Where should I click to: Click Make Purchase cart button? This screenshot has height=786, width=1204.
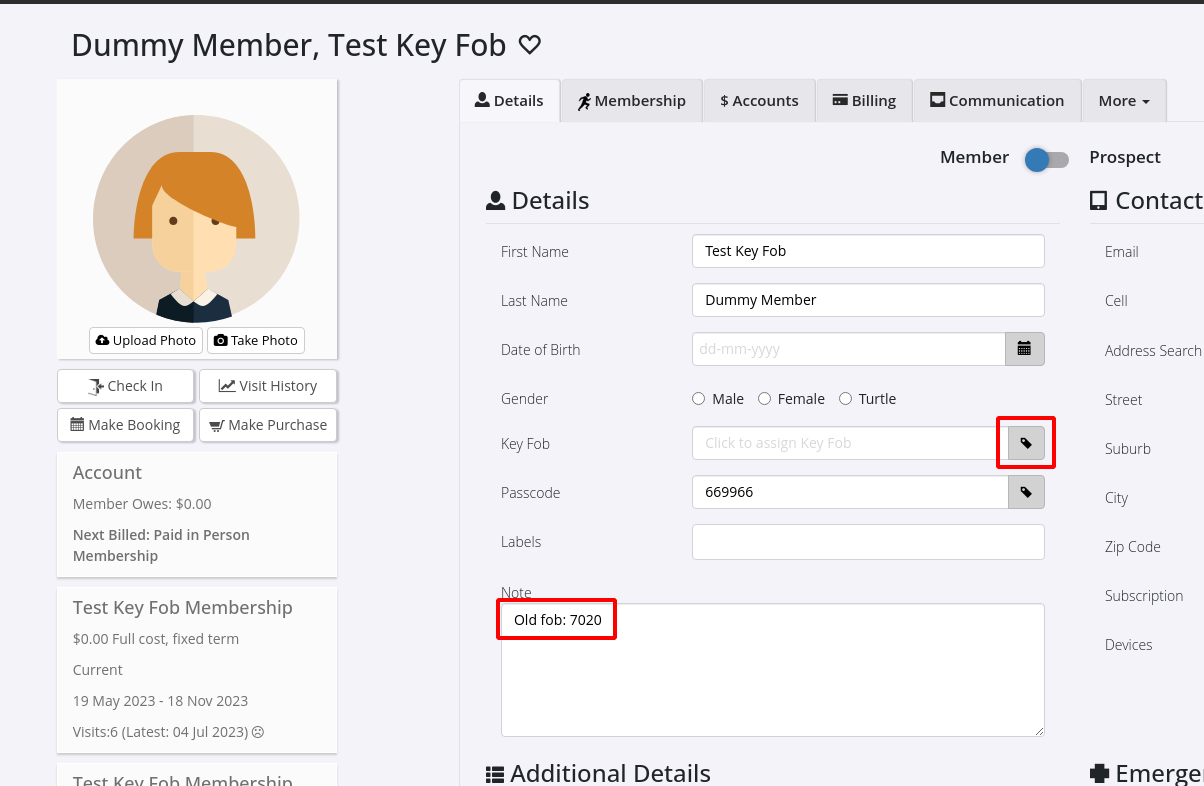(x=268, y=425)
